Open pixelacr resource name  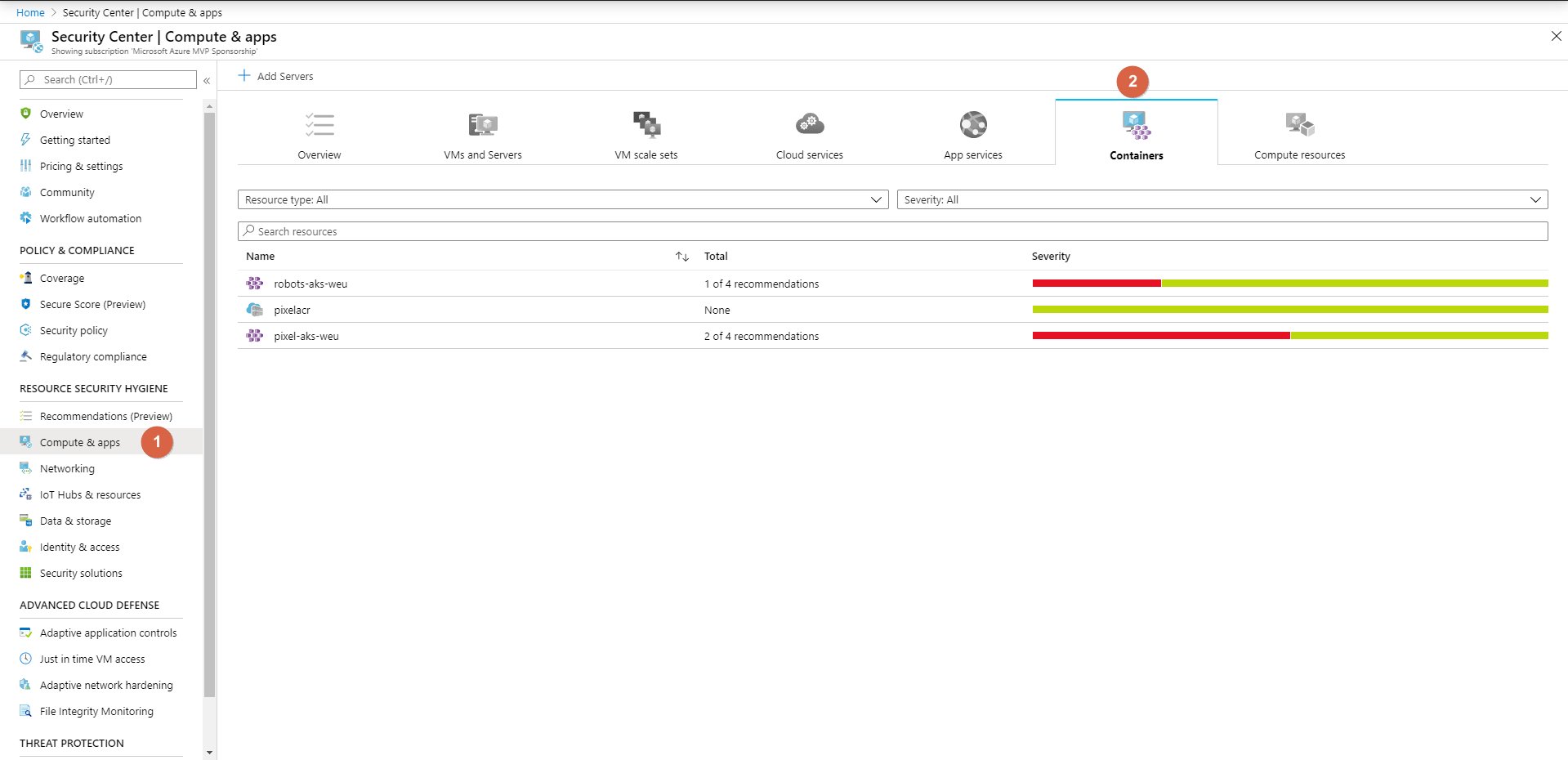(x=292, y=310)
